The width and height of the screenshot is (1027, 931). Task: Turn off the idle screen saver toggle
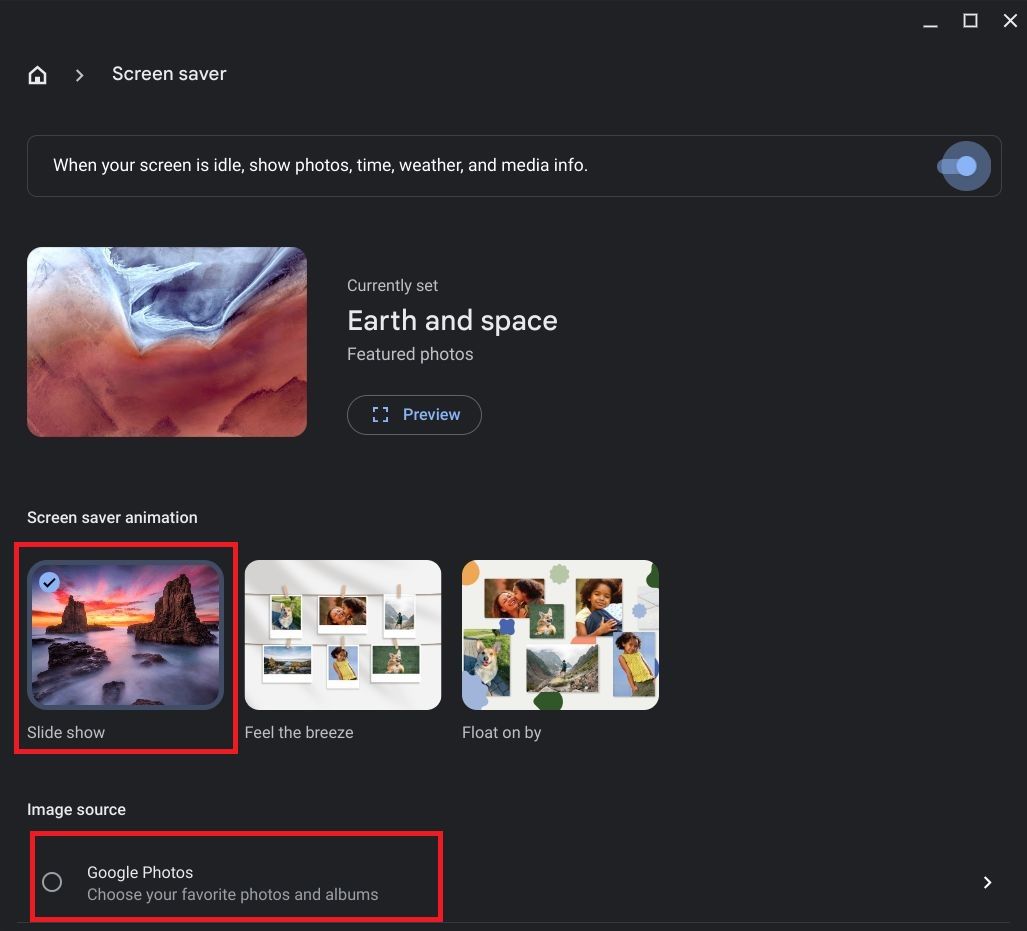tap(963, 166)
